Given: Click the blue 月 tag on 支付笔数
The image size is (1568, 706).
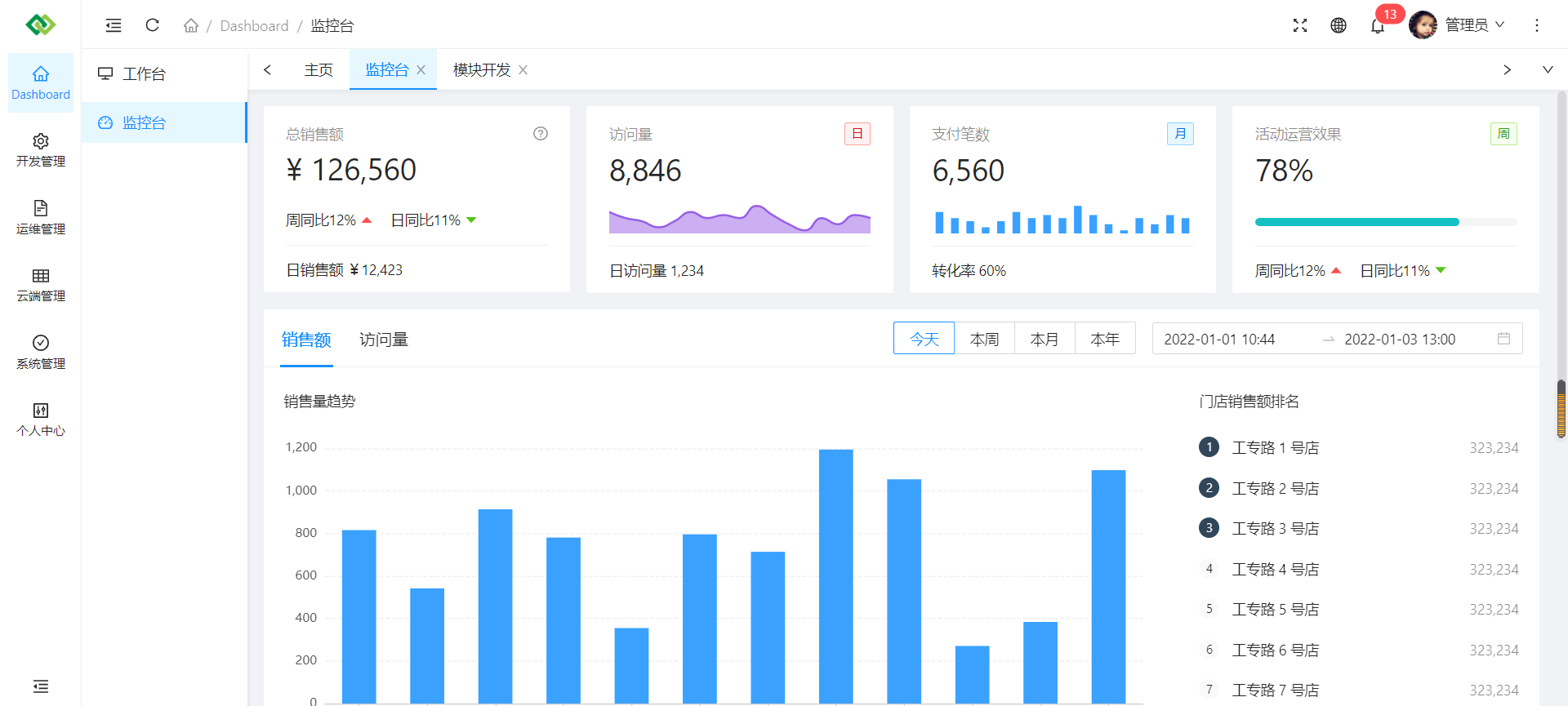Looking at the screenshot, I should 1180,134.
